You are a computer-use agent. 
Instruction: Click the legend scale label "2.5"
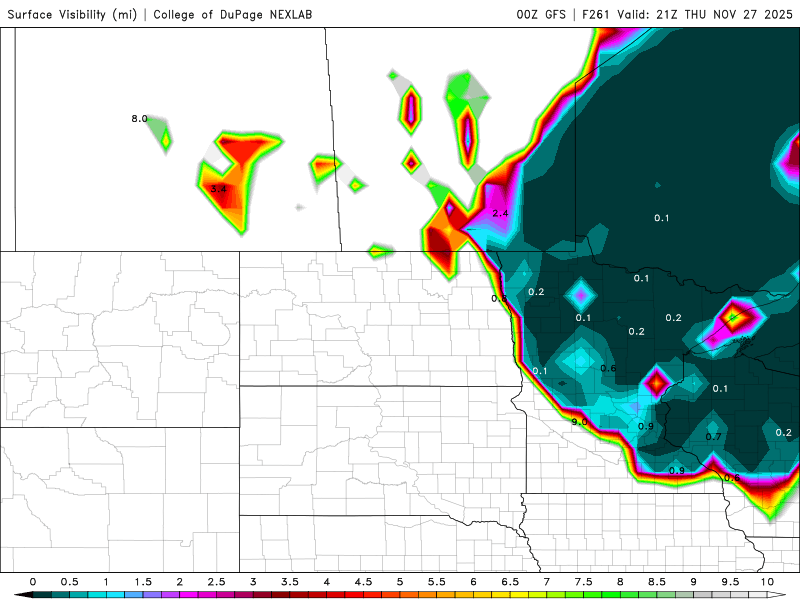(216, 582)
